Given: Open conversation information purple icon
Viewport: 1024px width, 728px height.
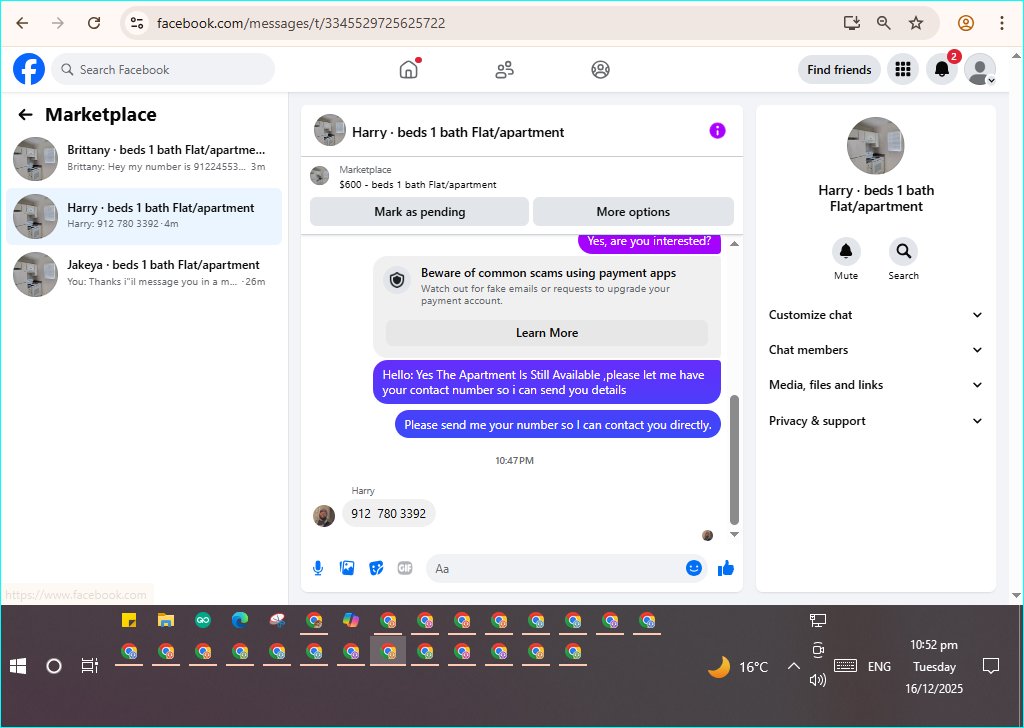Looking at the screenshot, I should coord(717,131).
